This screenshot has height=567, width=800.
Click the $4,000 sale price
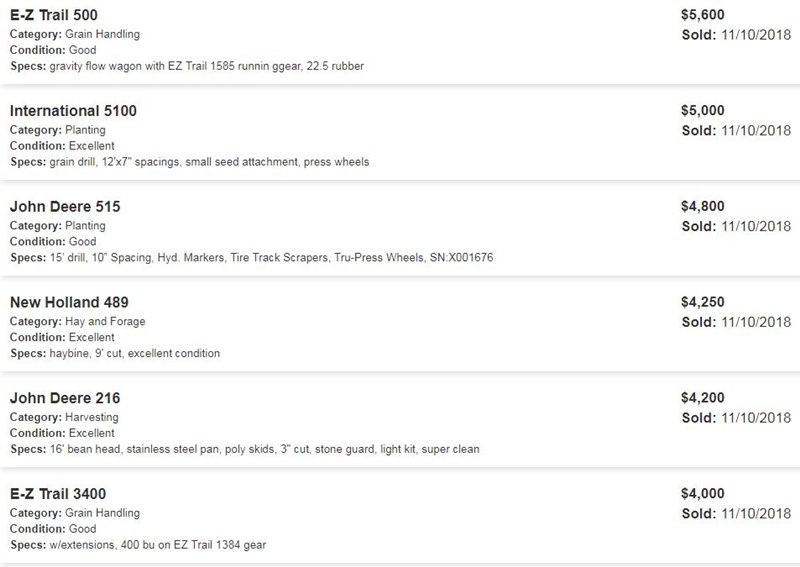pyautogui.click(x=703, y=494)
